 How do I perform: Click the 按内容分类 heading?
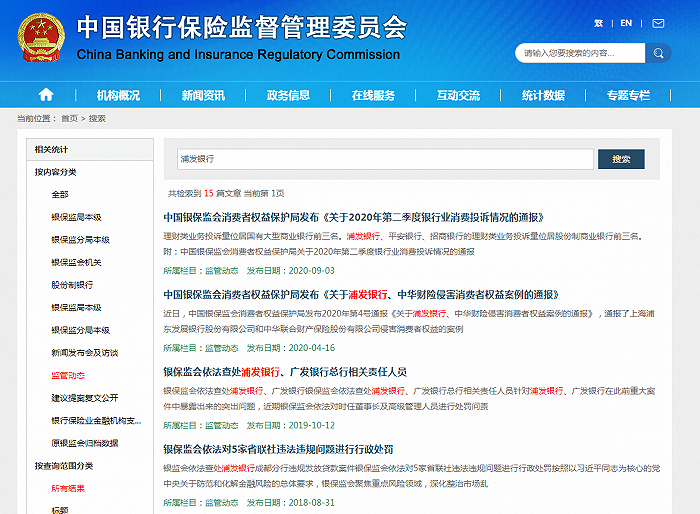tap(55, 172)
